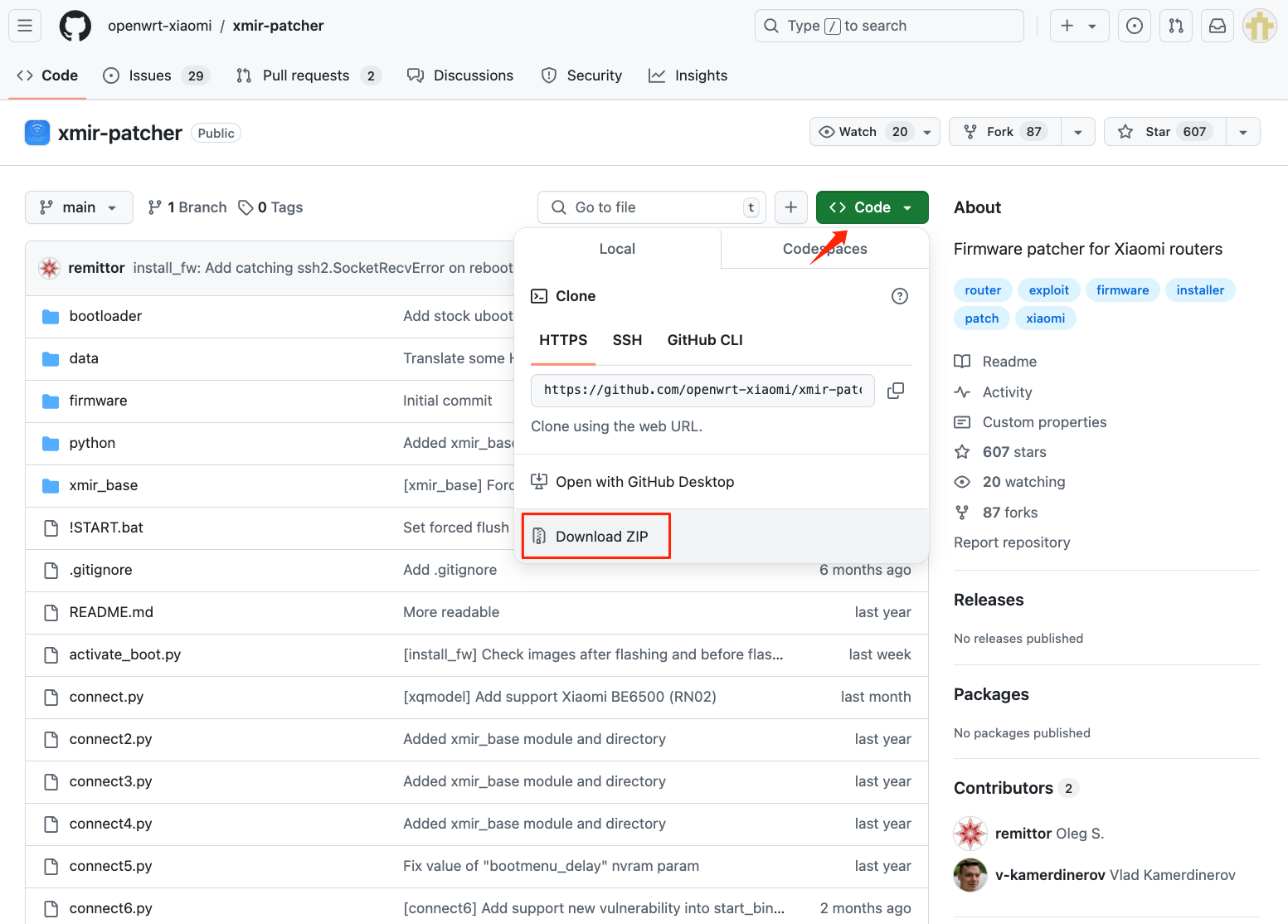Select the SSH clone option
The height and width of the screenshot is (924, 1288).
coord(627,340)
